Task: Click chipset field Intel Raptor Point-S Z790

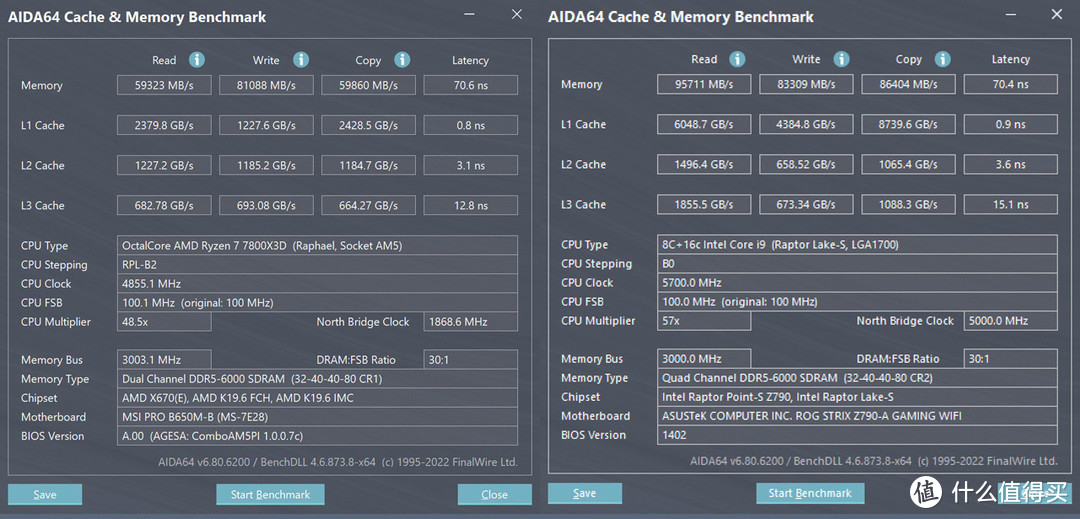Action: 858,397
